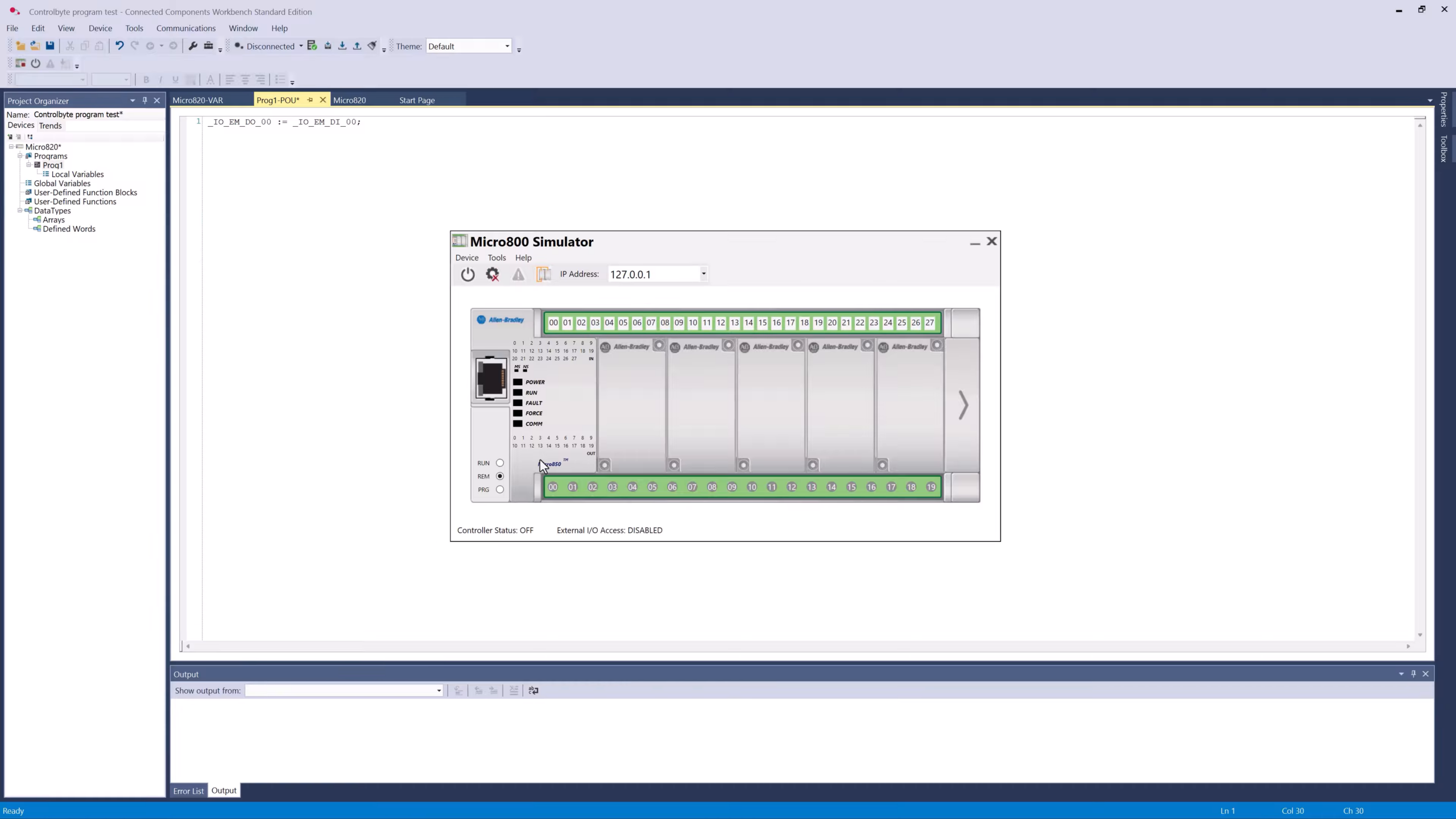Click next-module chevron on simulator right side
The width and height of the screenshot is (1456, 819).
[963, 405]
